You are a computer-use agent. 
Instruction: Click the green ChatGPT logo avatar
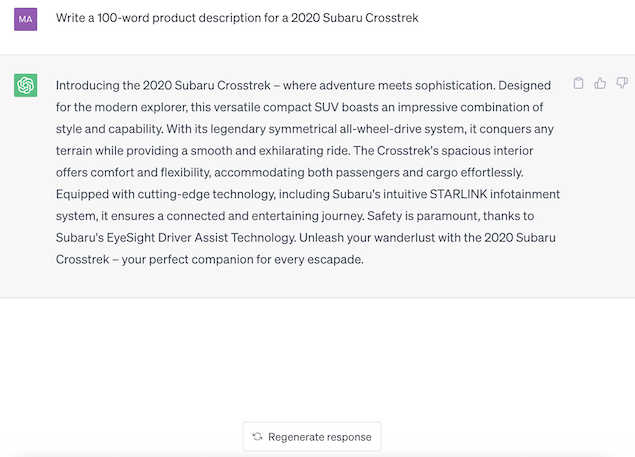26,85
